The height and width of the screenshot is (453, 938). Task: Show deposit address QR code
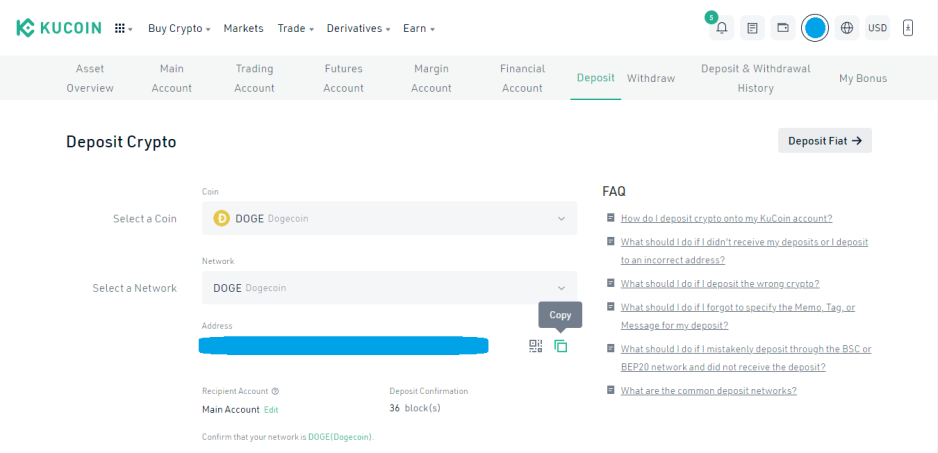[535, 346]
